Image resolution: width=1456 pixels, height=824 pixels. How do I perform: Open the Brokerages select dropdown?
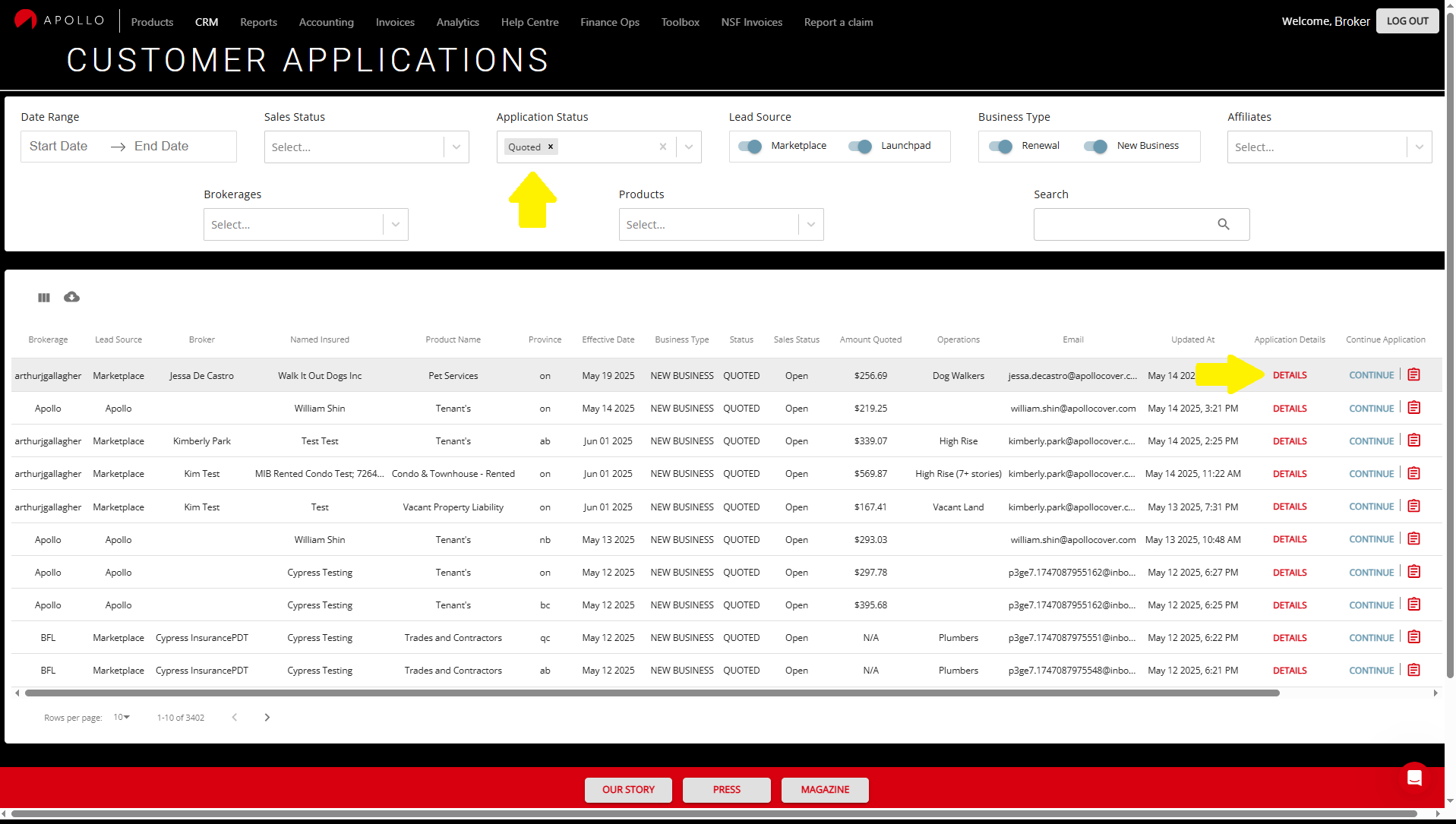coord(395,225)
